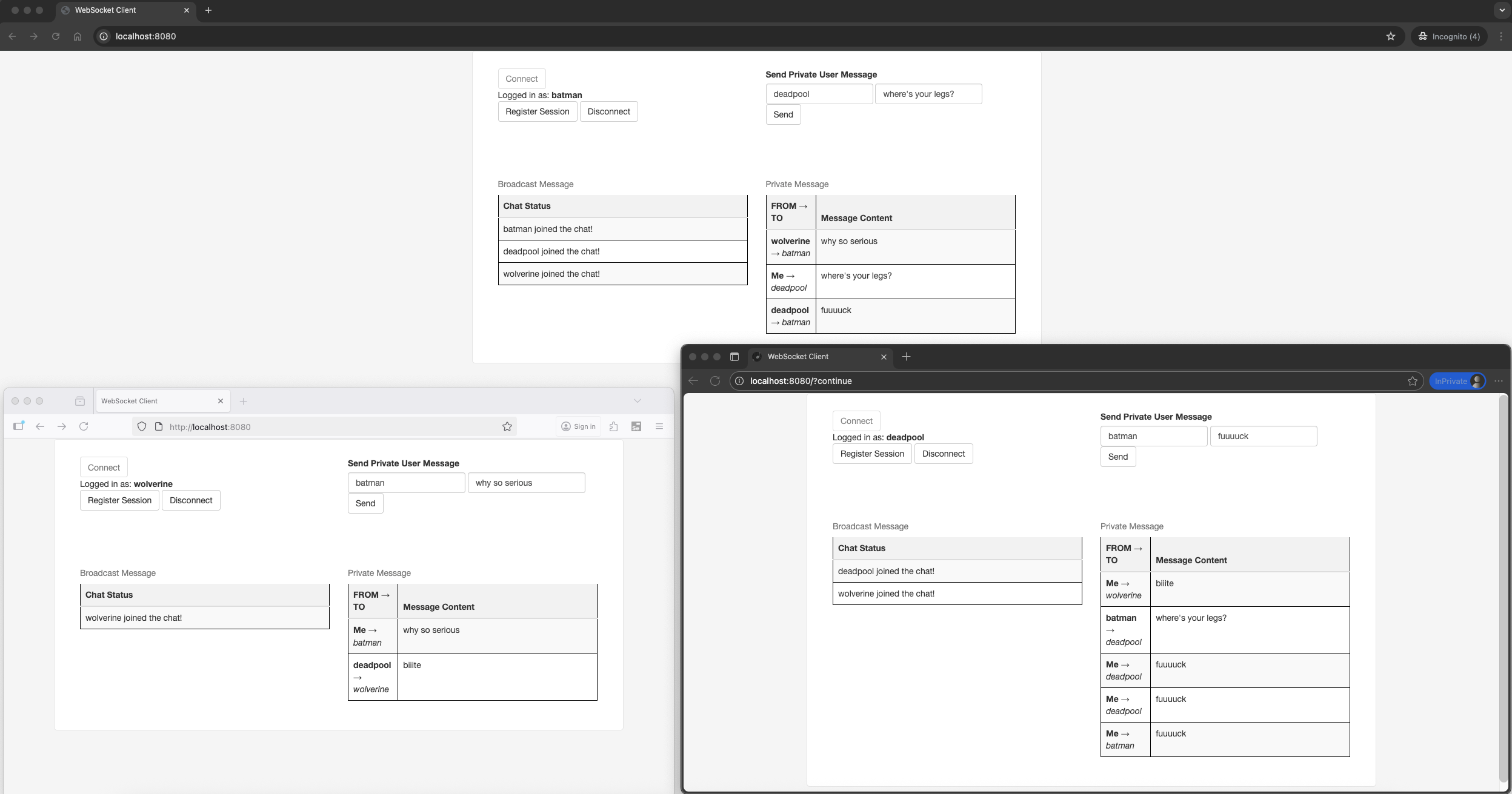Click Connect in the batman window

[521, 78]
